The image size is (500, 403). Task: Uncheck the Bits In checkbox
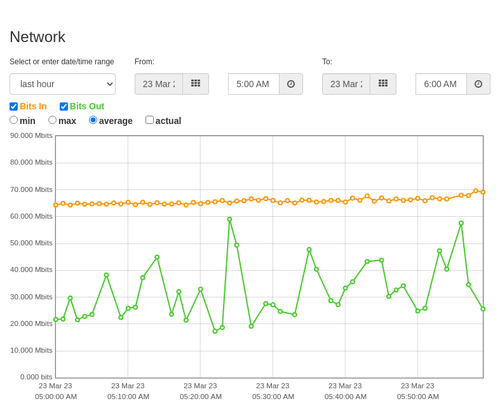(14, 106)
